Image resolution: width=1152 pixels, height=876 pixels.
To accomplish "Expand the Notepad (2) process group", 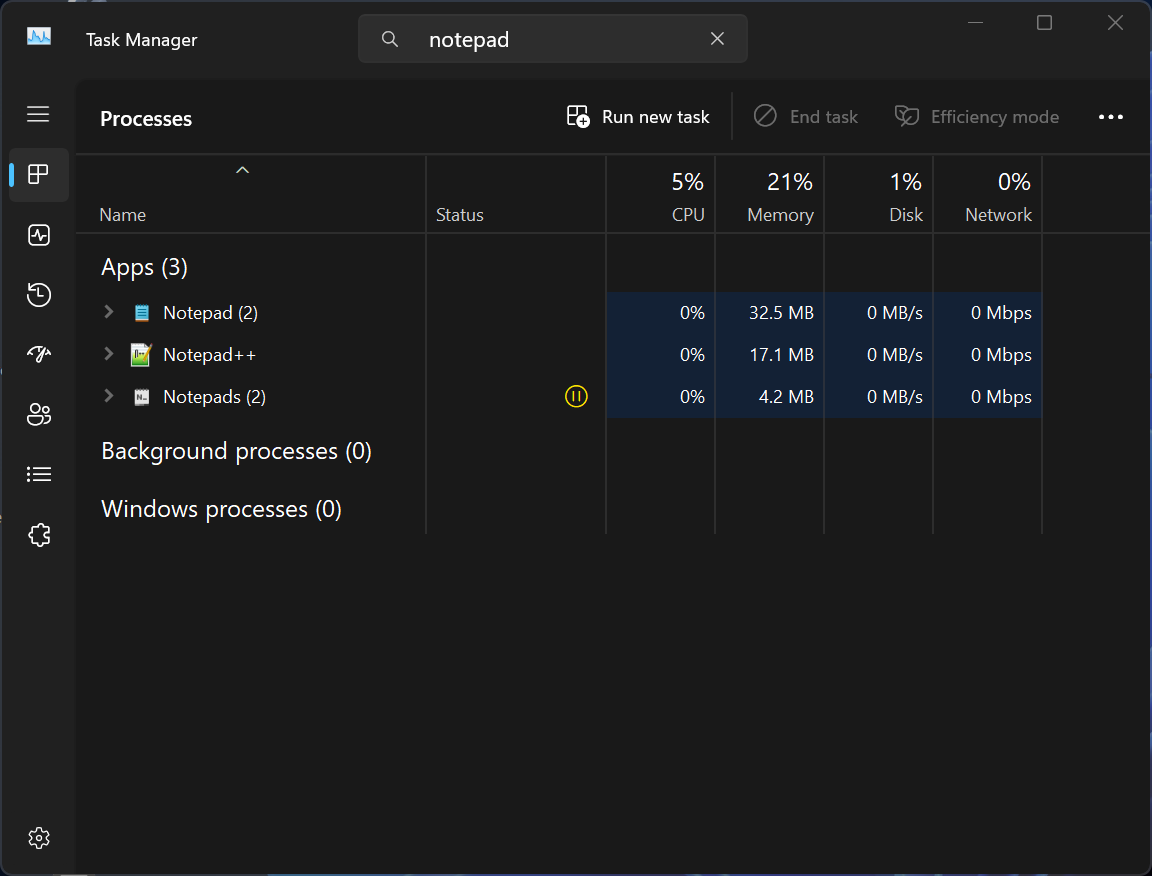I will 109,312.
